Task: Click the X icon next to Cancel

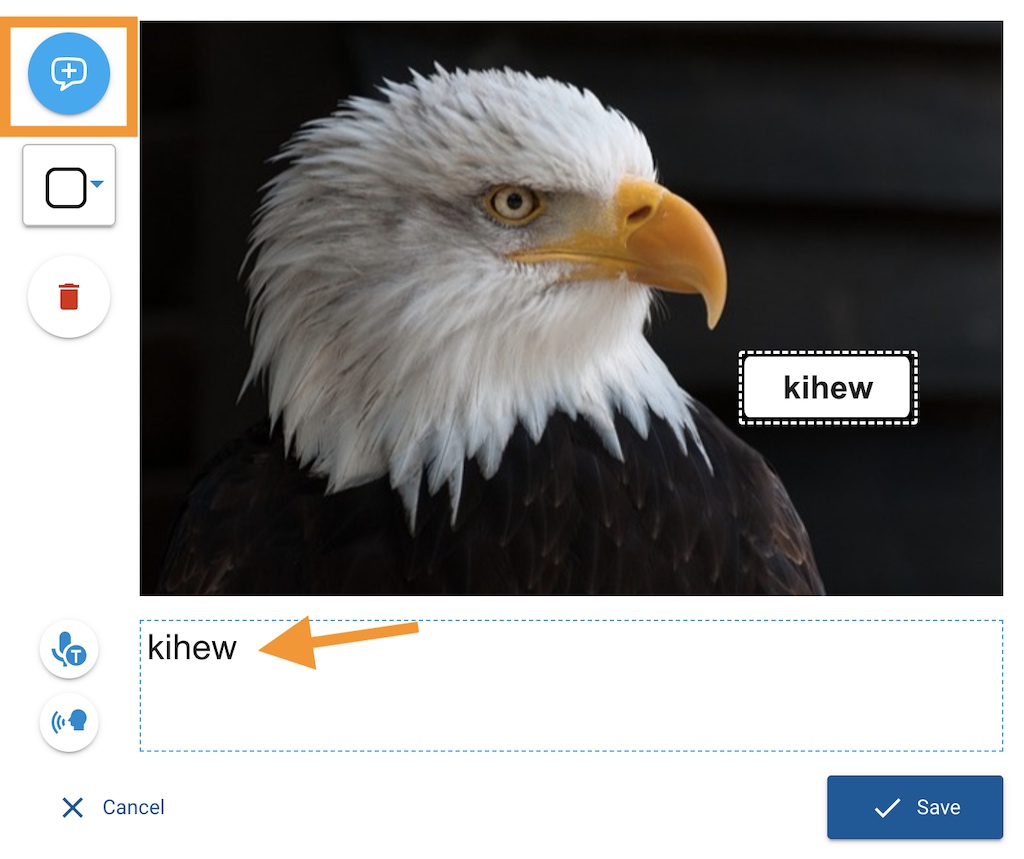Action: [x=72, y=807]
